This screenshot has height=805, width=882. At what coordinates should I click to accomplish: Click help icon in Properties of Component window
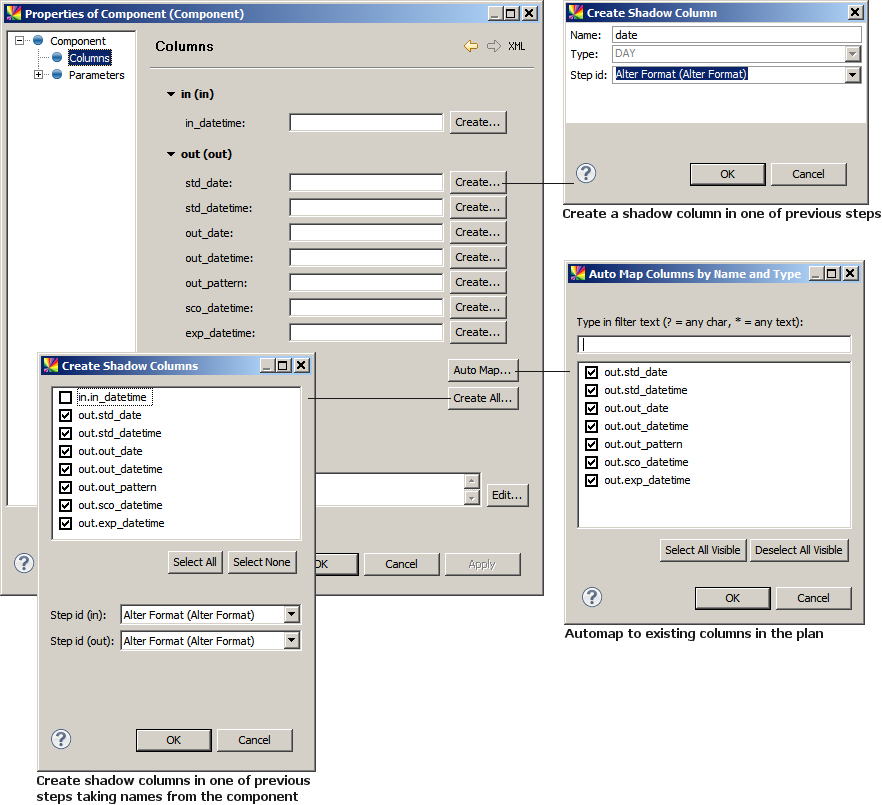point(24,563)
